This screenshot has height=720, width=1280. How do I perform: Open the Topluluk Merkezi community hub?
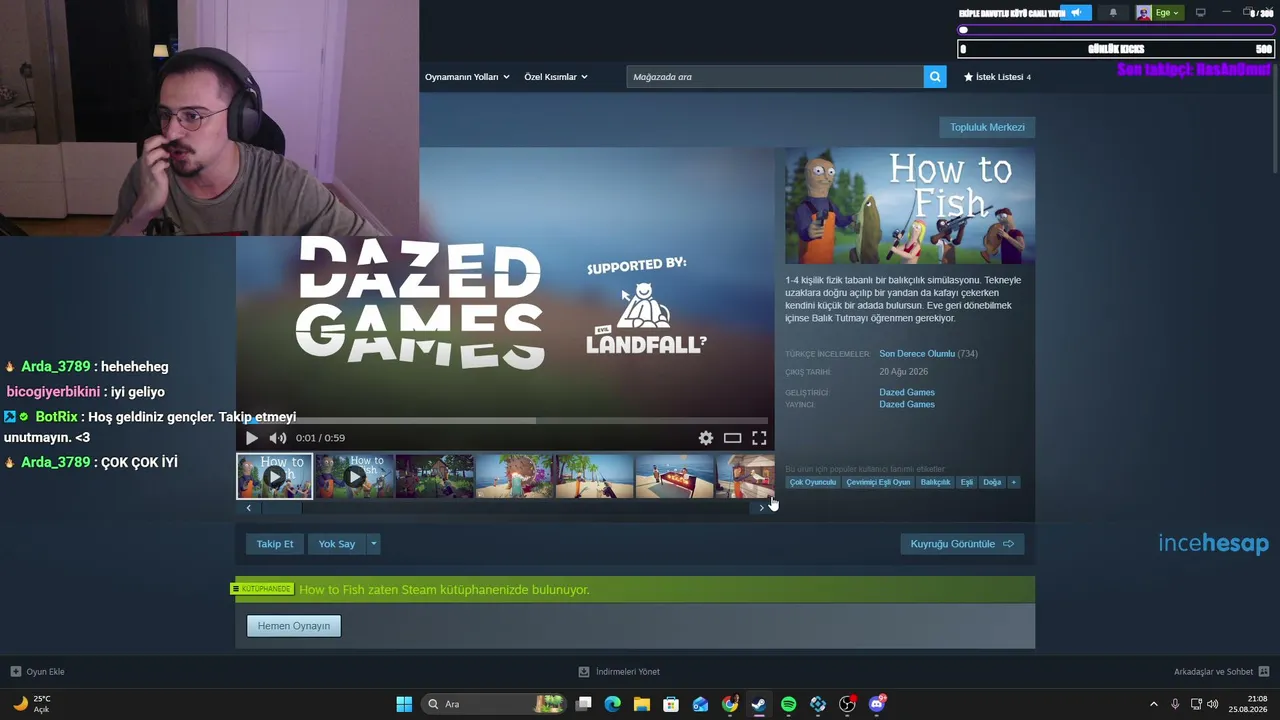pos(987,127)
